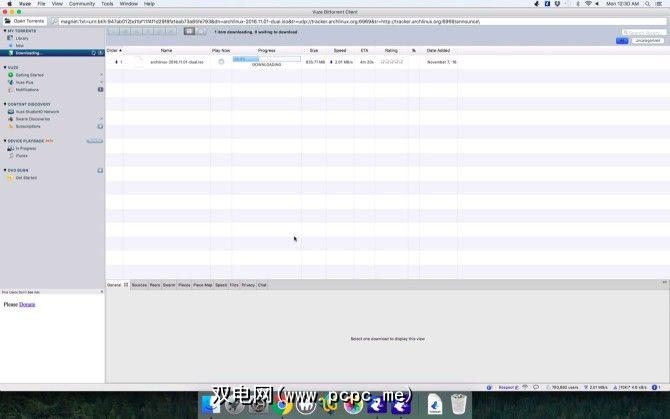The width and height of the screenshot is (670, 419).
Task: Click the library search box
Action: coord(644,32)
